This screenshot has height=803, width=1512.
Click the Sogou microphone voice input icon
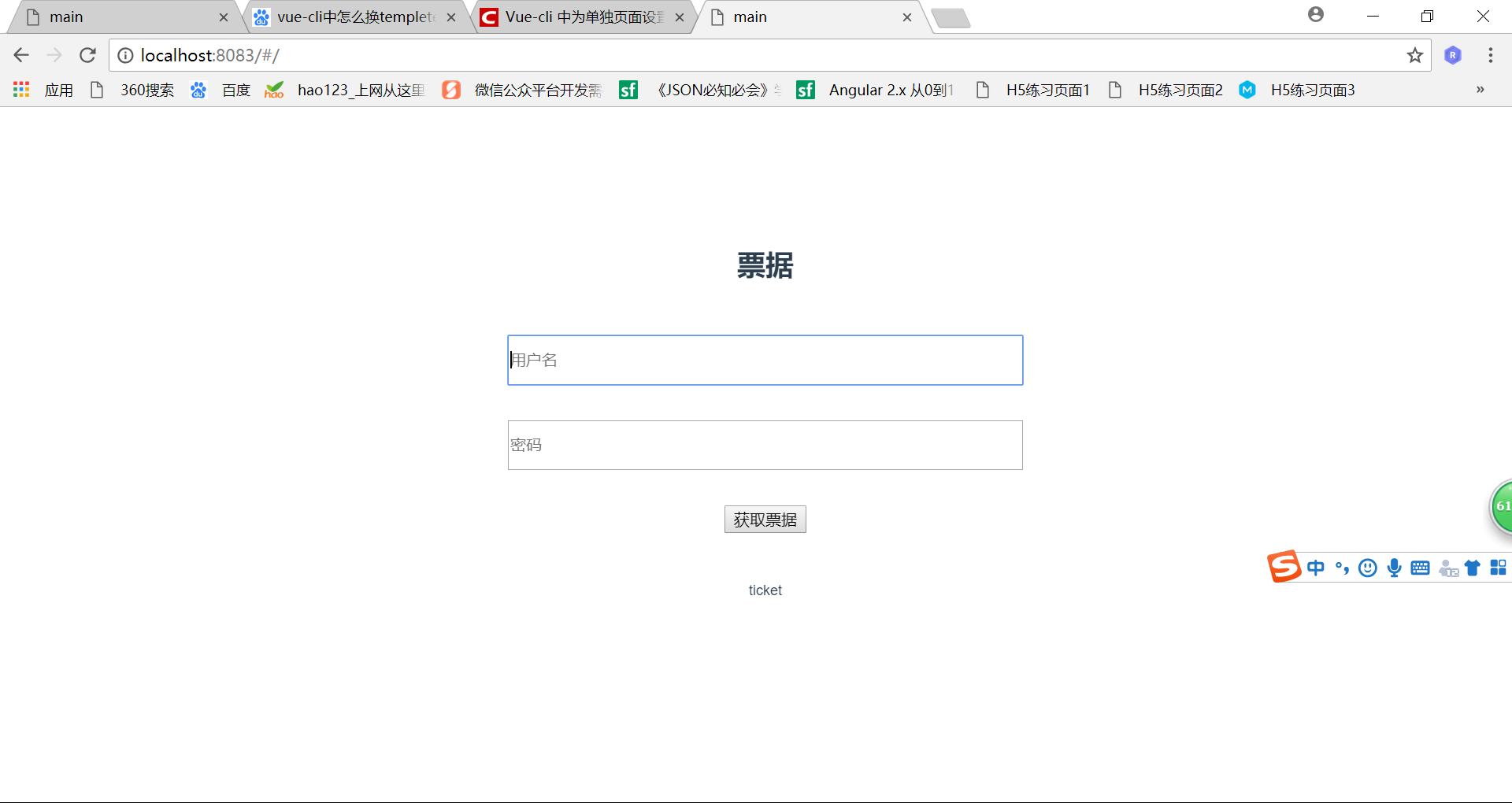point(1394,568)
